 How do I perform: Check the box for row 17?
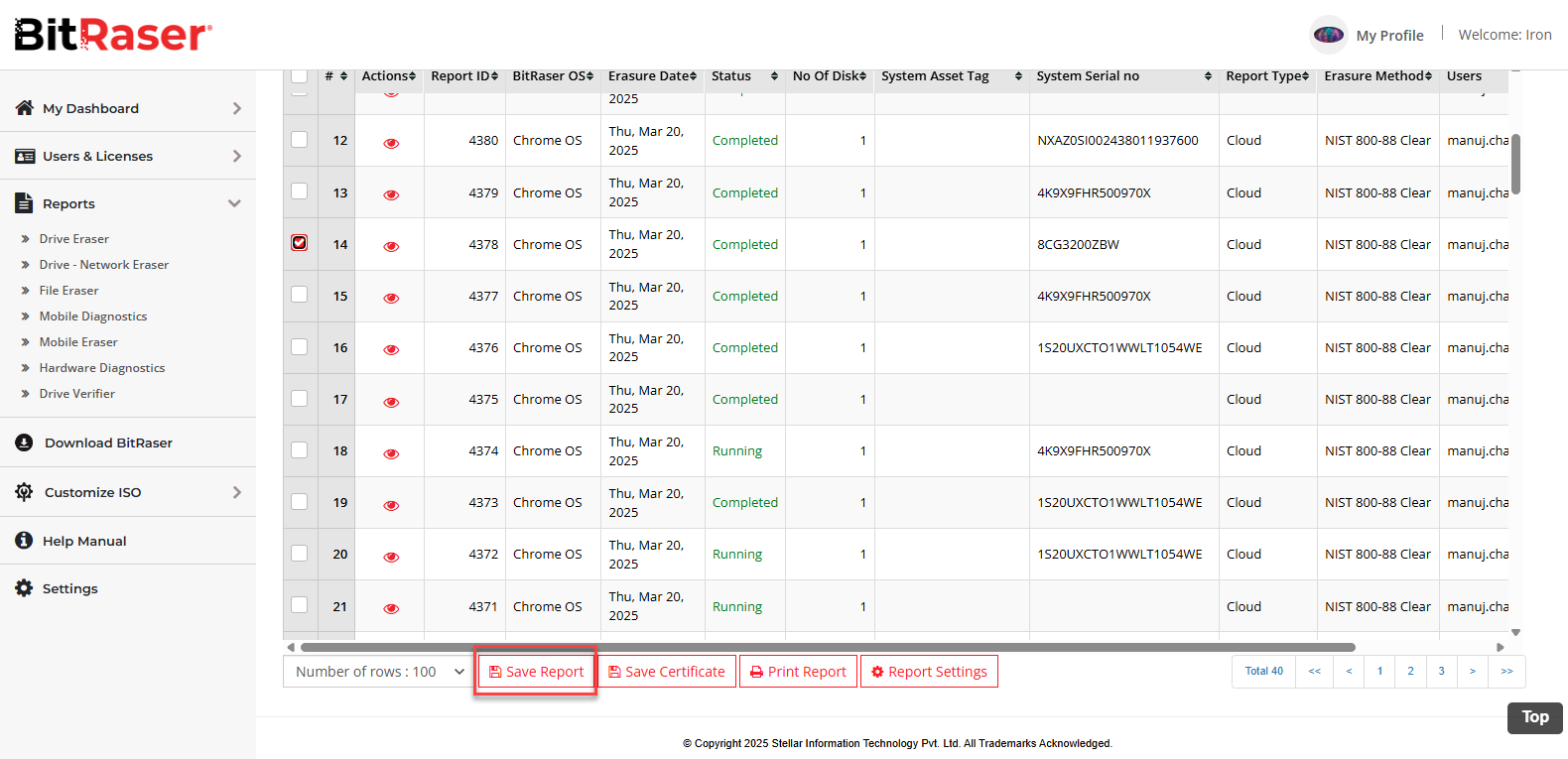point(299,398)
